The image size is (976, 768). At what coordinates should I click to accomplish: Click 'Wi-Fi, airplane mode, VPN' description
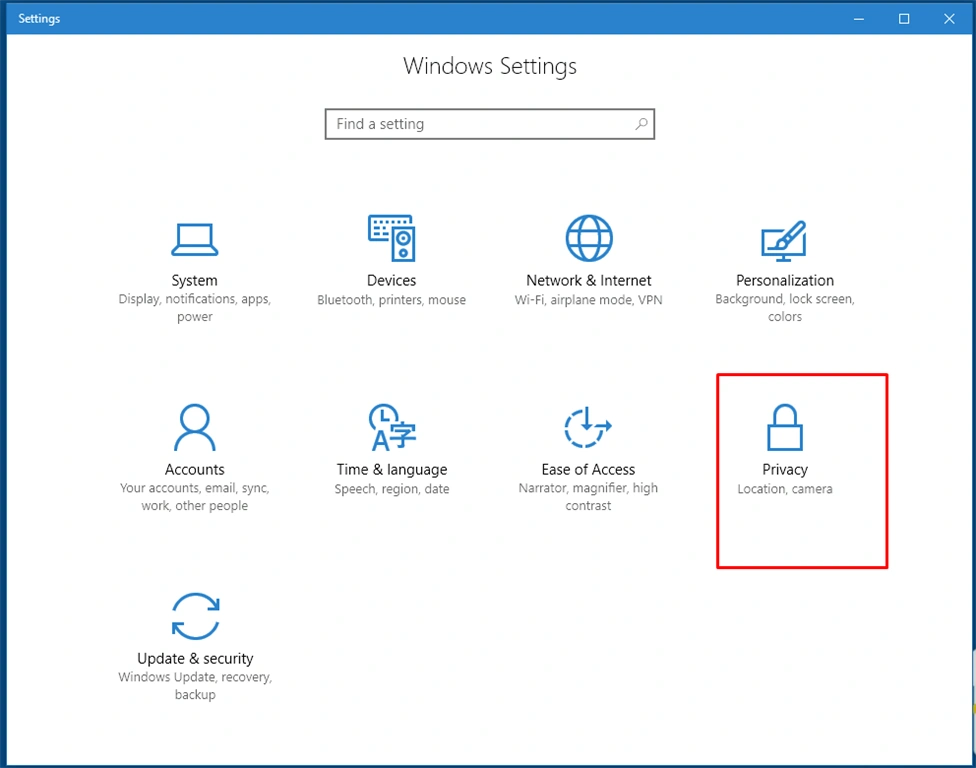pyautogui.click(x=588, y=300)
